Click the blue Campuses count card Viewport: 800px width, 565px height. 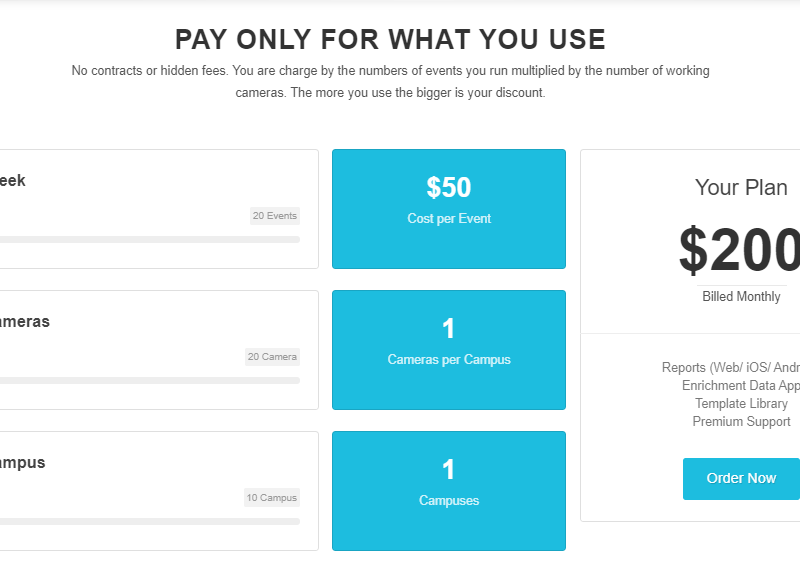pyautogui.click(x=448, y=491)
